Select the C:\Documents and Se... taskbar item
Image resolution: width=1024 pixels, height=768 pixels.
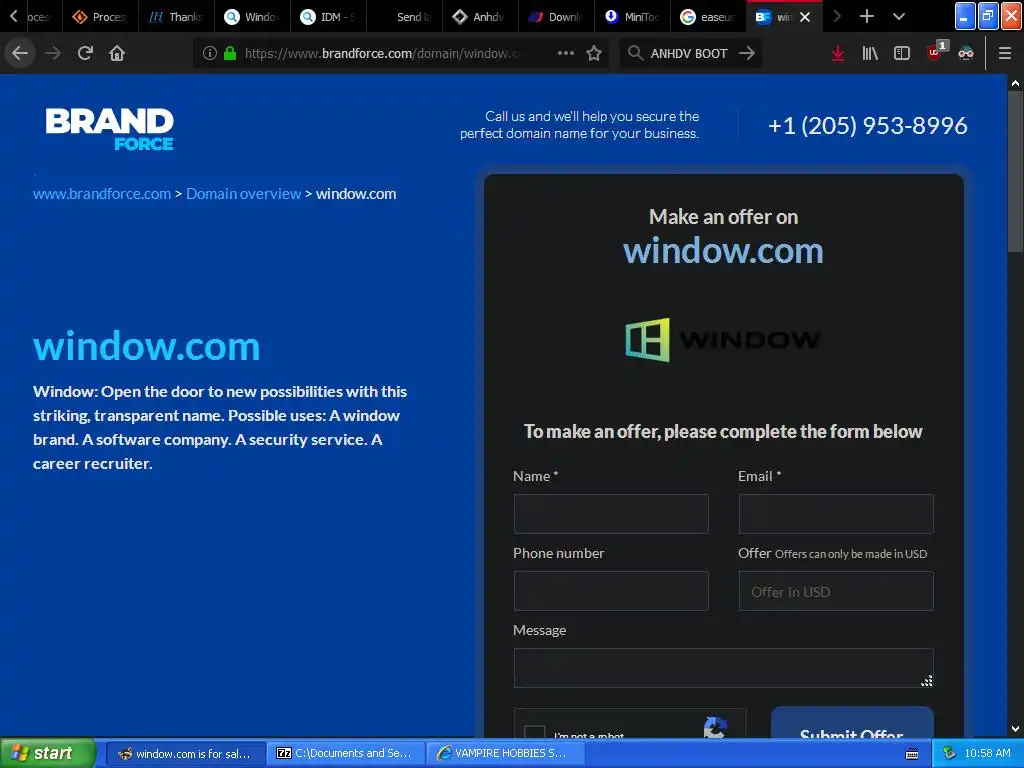click(x=345, y=754)
